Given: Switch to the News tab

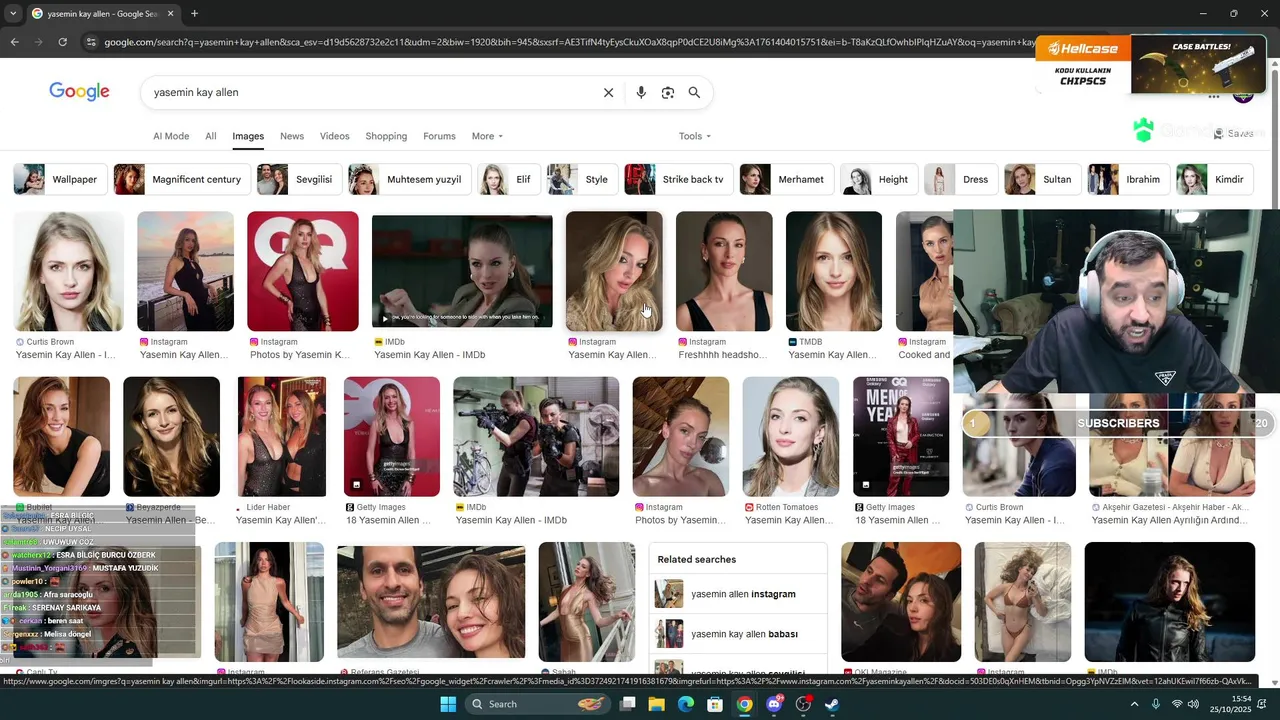Looking at the screenshot, I should point(292,136).
